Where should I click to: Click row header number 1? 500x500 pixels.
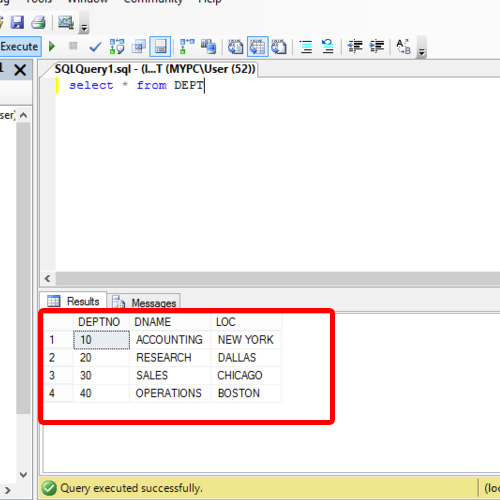coord(58,340)
